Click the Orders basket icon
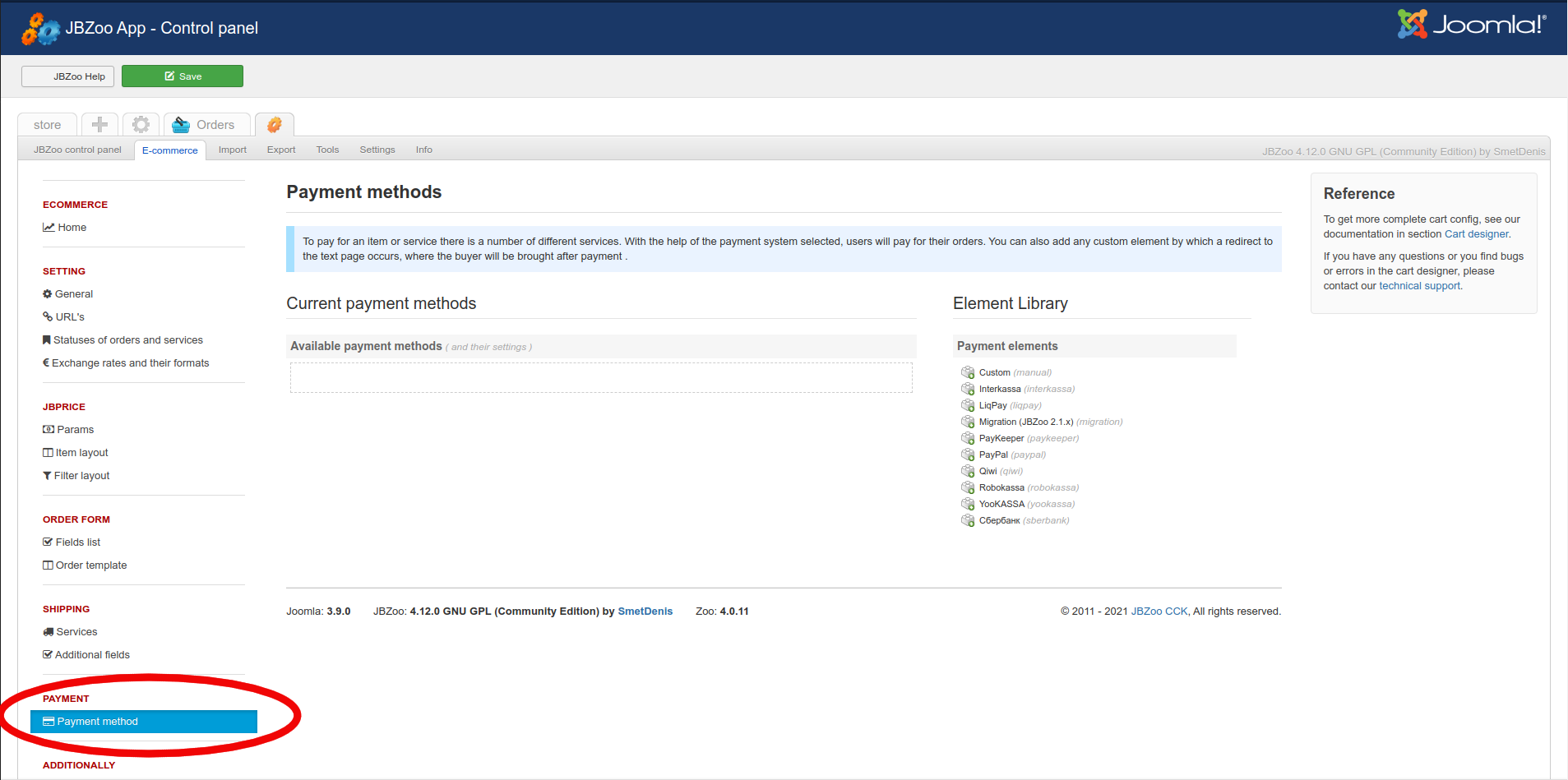 [x=181, y=125]
